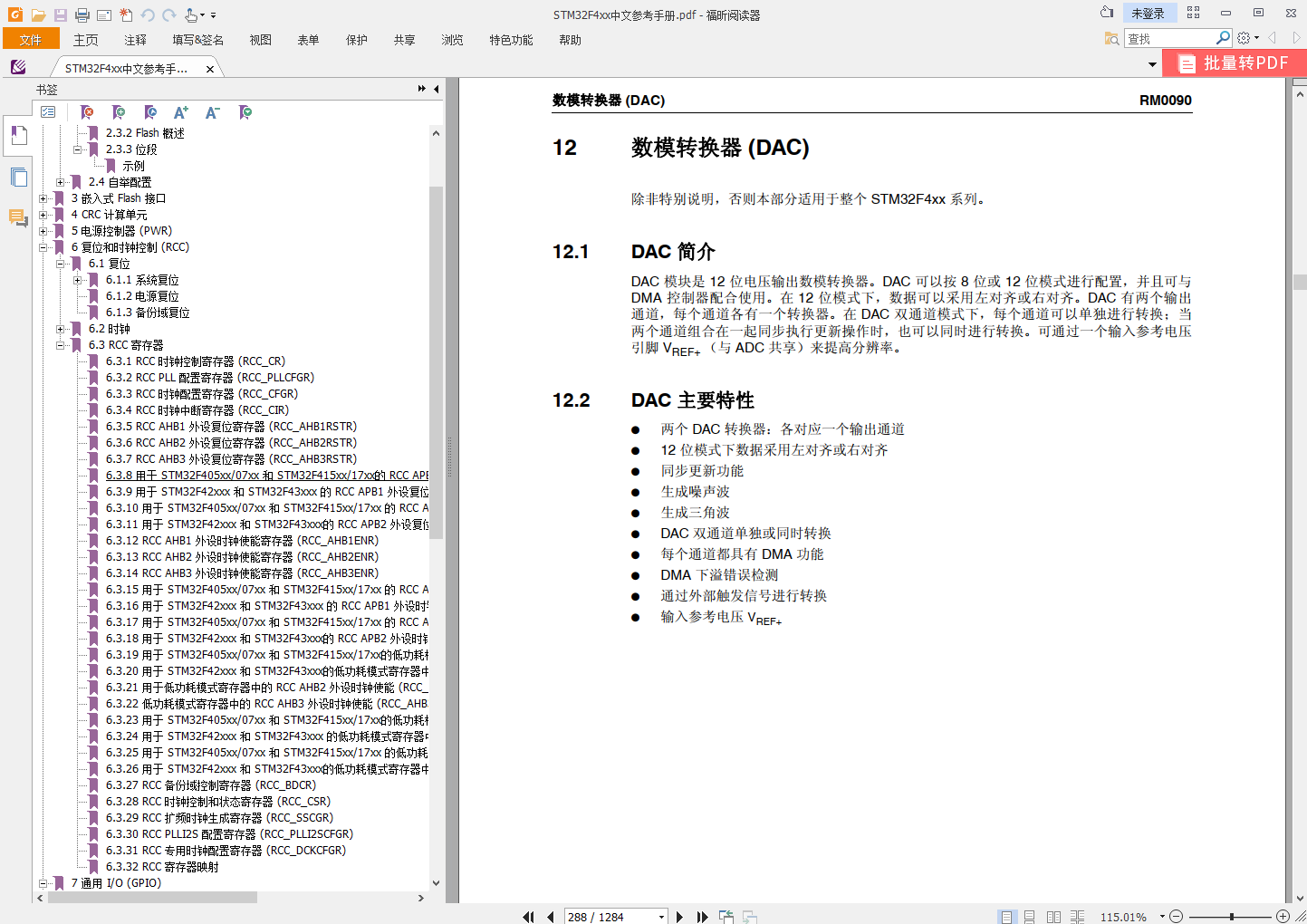Open the search settings gear dropdown
The width and height of the screenshot is (1307, 924).
tap(1248, 38)
